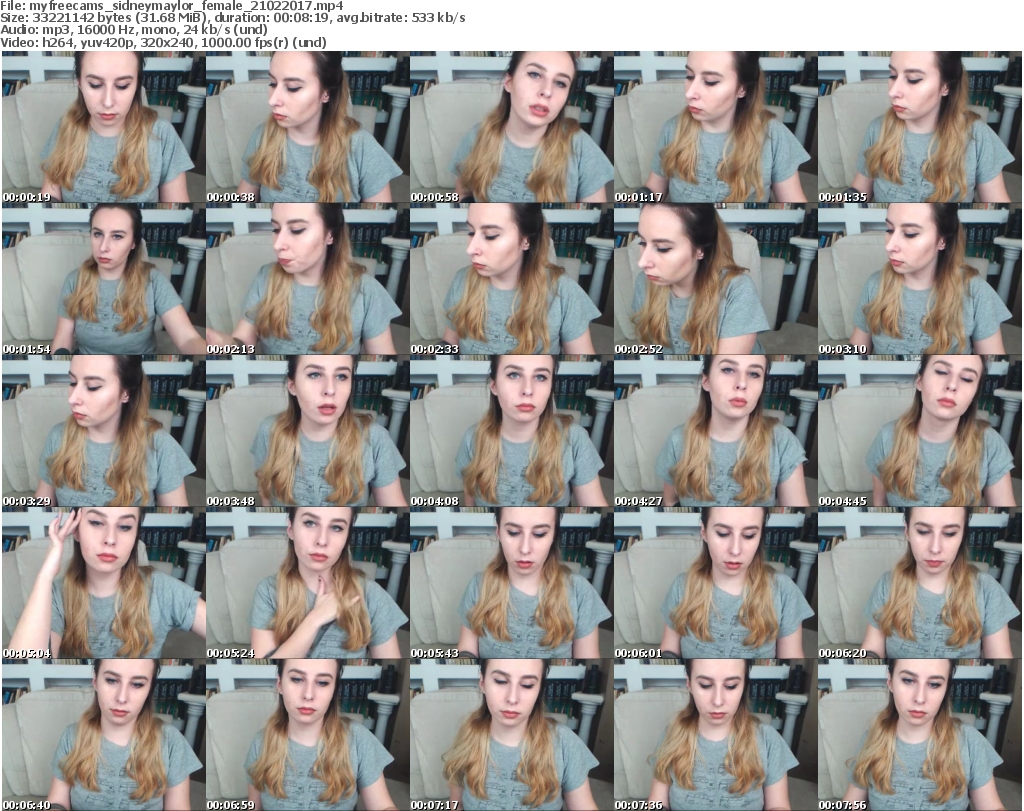
Task: Click the Video h264 320x240 info line
Action: click(163, 42)
